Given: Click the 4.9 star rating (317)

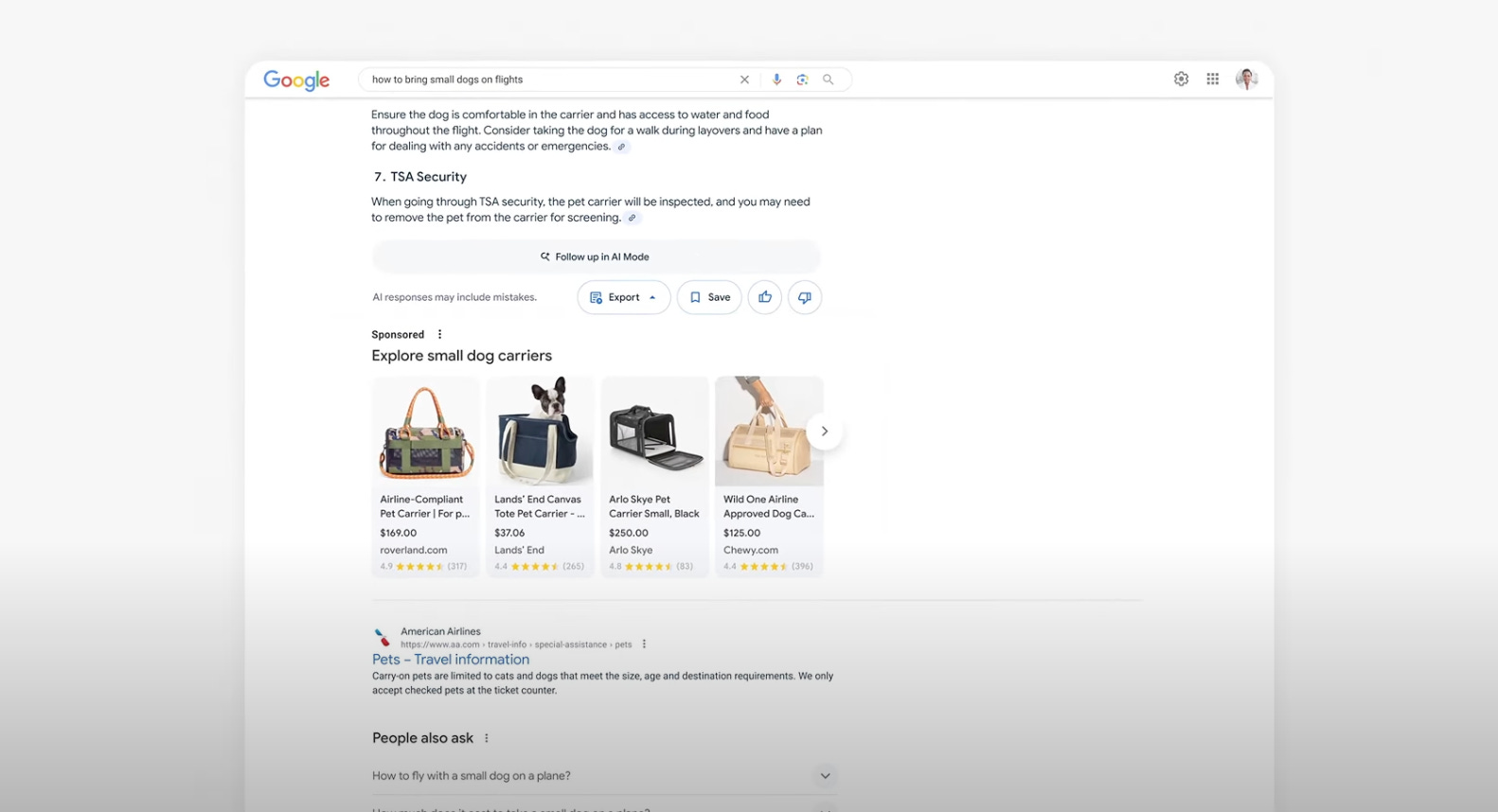Looking at the screenshot, I should [423, 567].
